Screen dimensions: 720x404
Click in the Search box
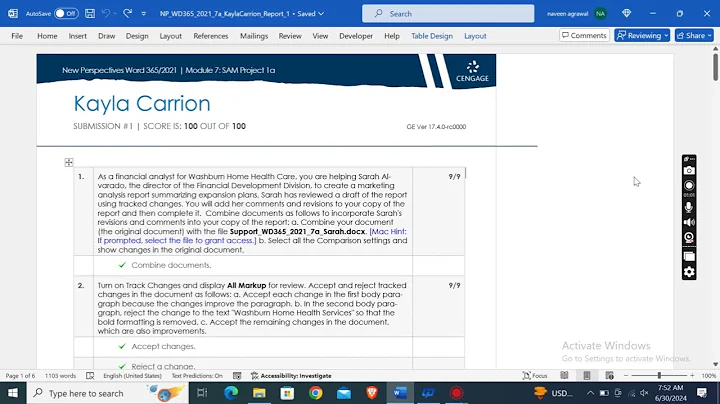[448, 14]
